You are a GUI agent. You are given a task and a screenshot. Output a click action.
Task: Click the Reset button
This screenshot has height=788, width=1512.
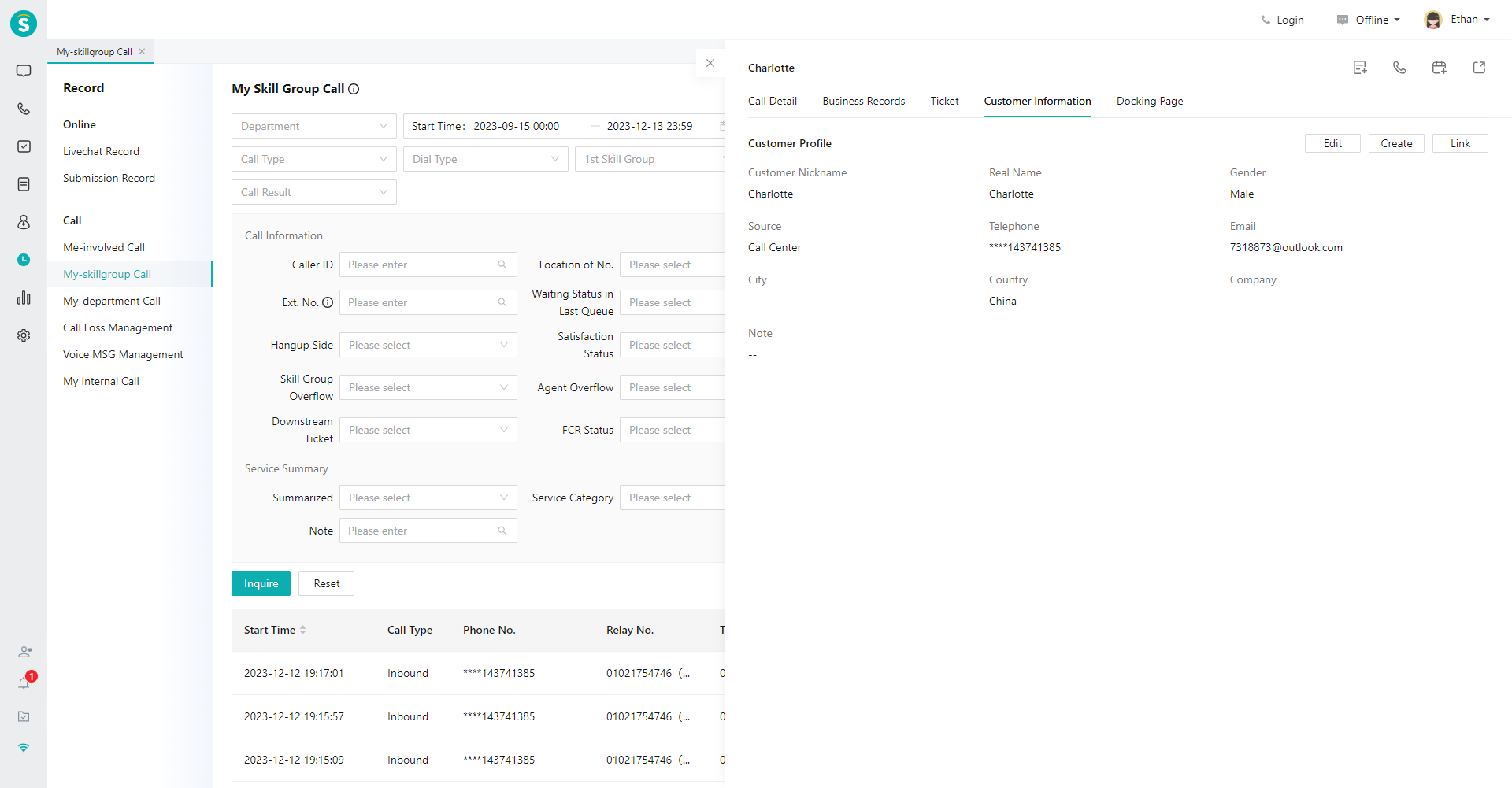(326, 583)
